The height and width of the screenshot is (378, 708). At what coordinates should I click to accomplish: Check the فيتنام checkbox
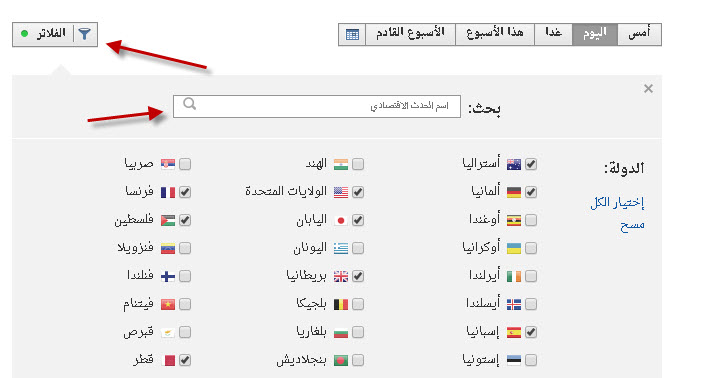pos(185,304)
